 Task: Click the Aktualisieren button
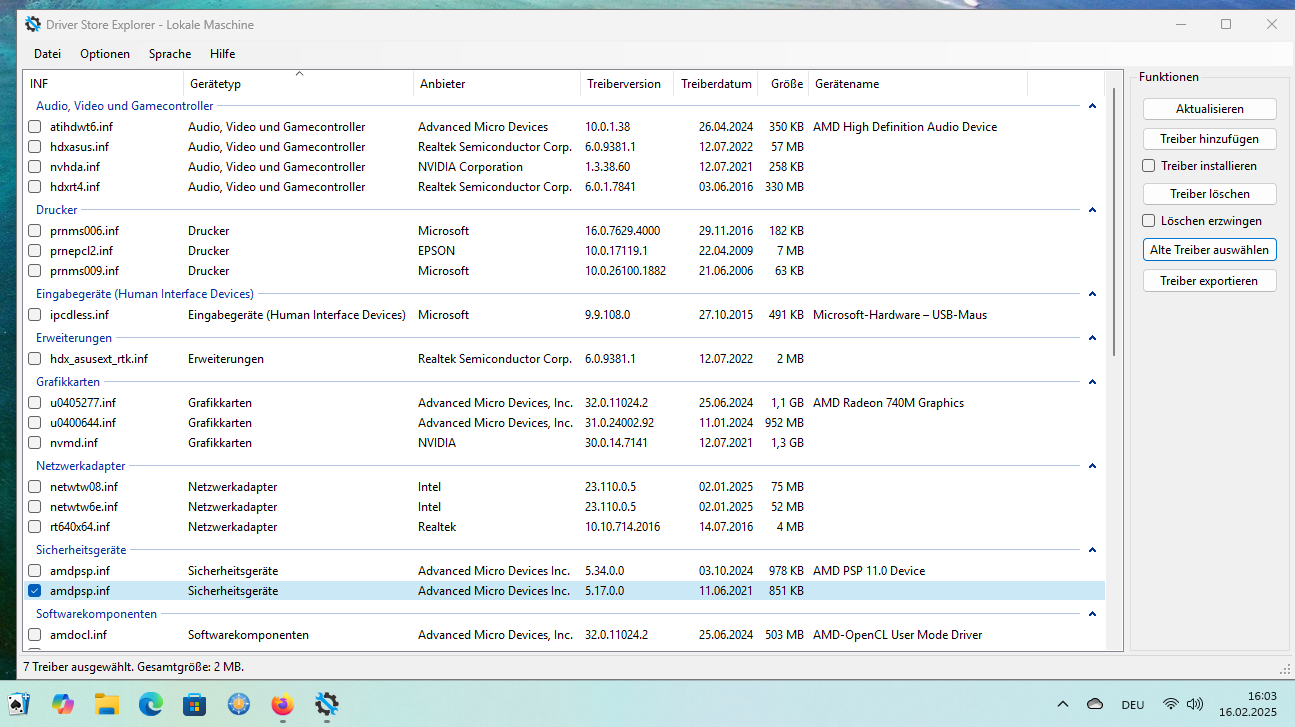click(x=1209, y=109)
